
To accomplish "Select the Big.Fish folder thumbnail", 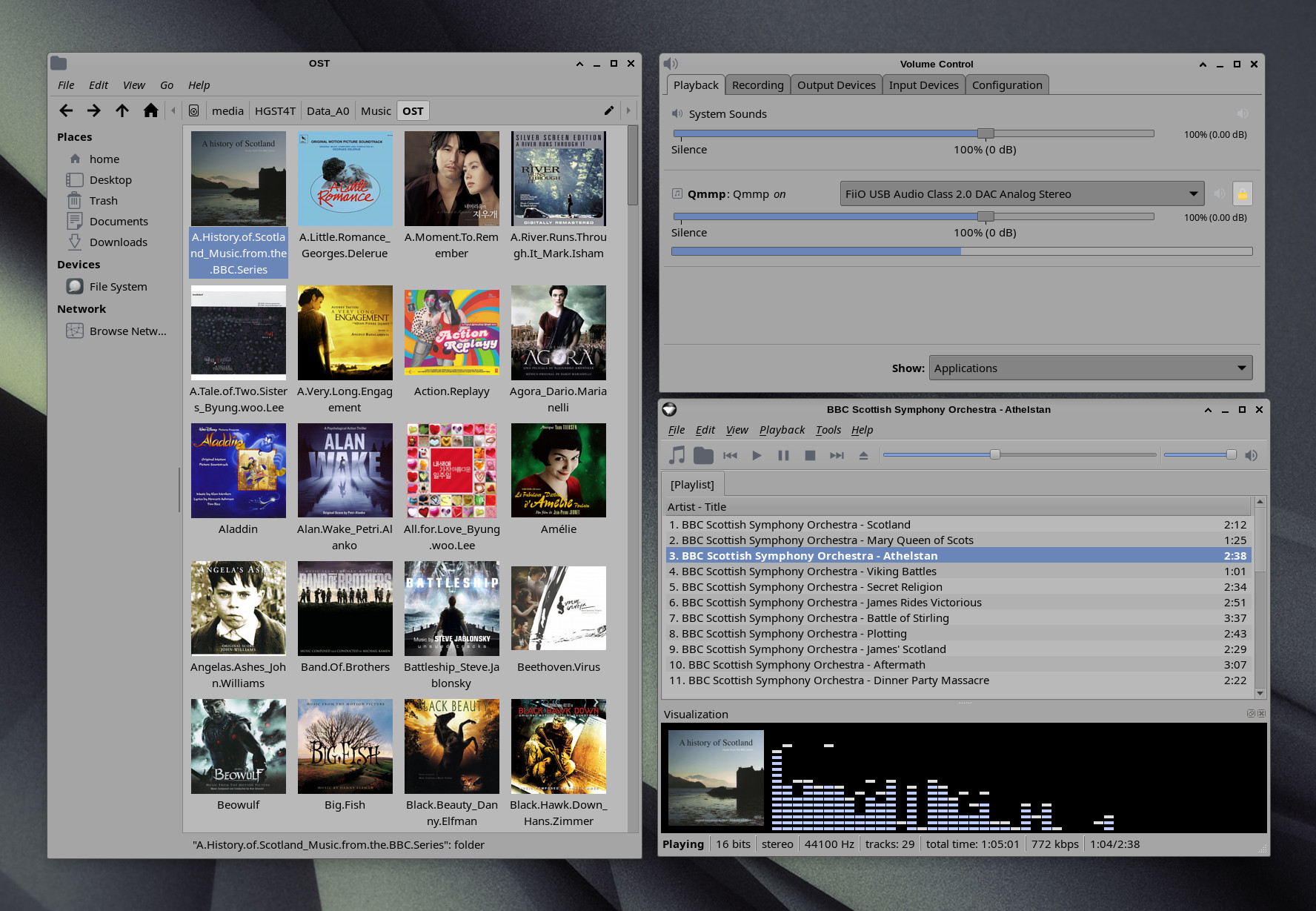I will coord(345,746).
